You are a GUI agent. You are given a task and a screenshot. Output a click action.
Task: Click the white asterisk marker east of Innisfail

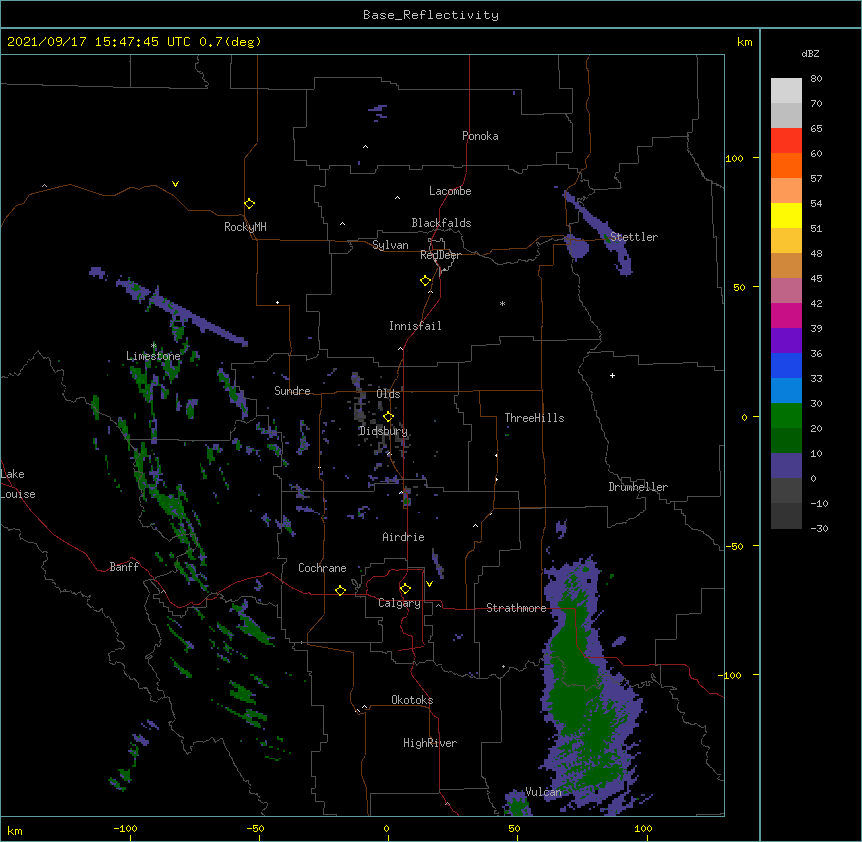coord(502,303)
